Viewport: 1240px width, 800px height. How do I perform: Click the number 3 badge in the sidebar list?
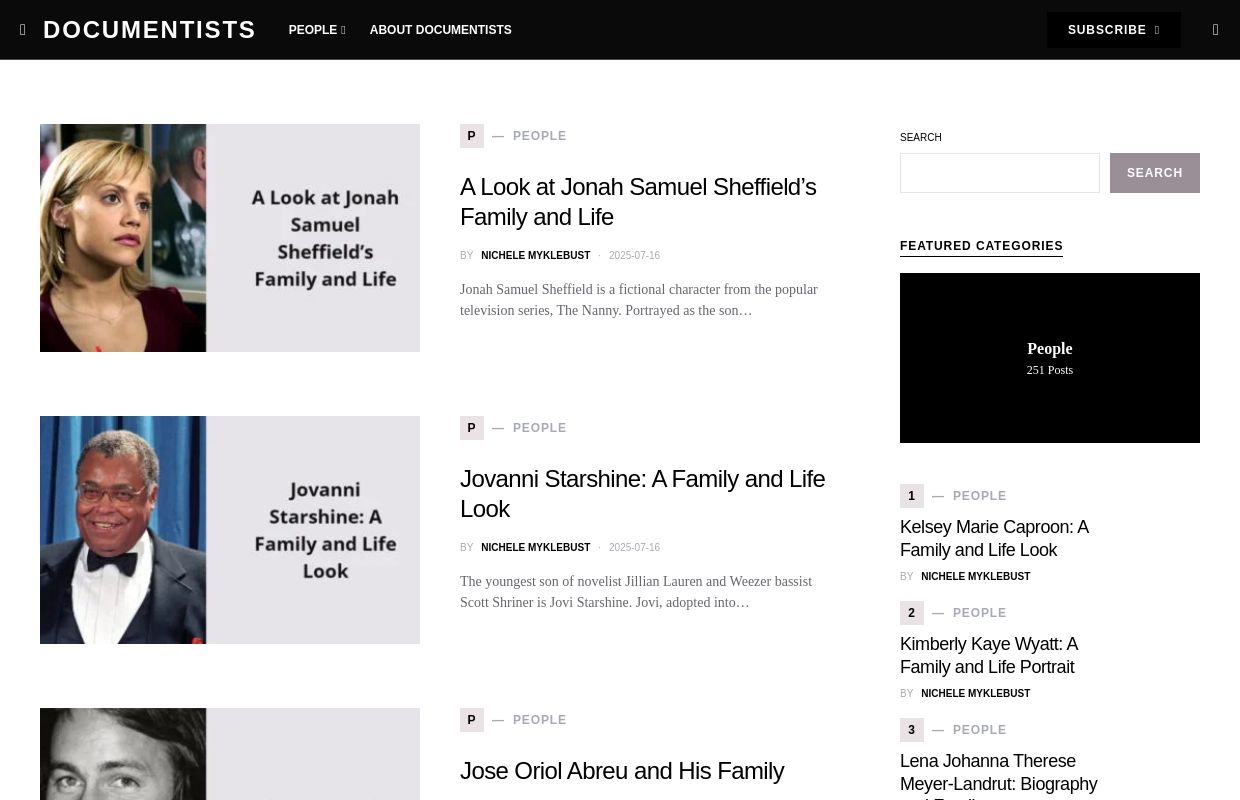click(x=911, y=730)
